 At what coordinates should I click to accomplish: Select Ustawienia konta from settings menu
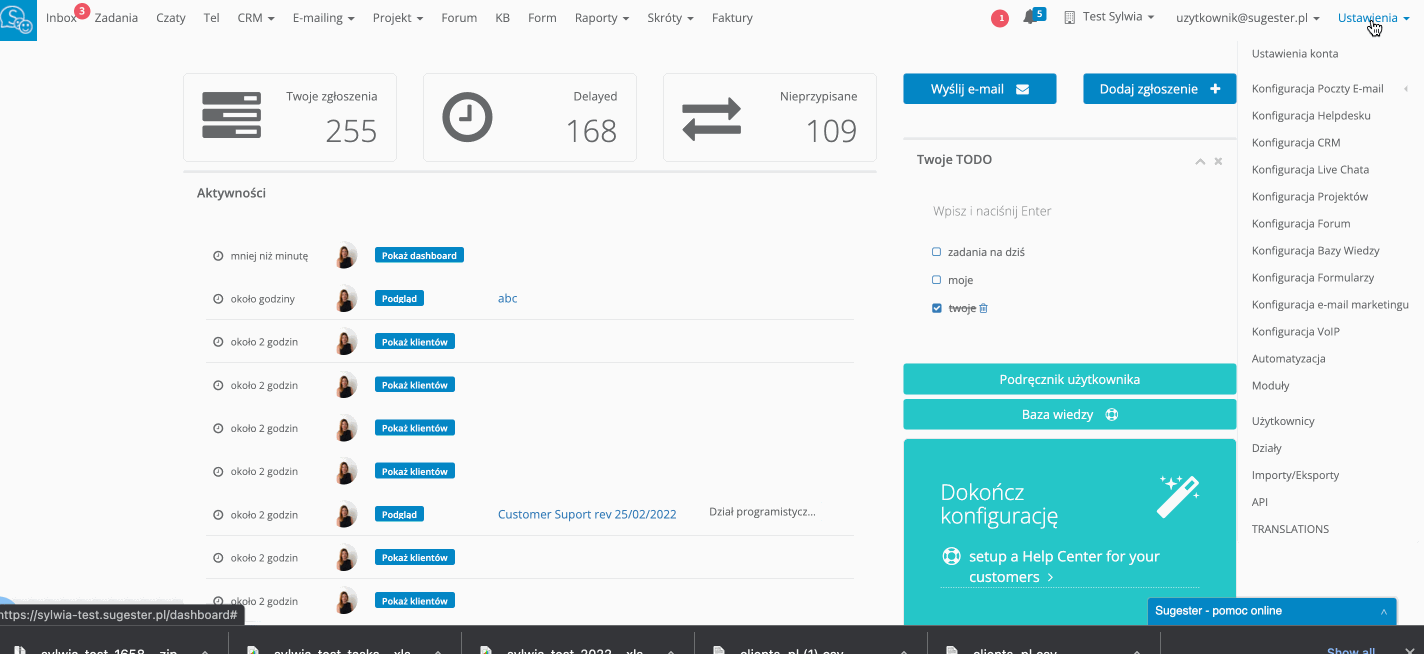[1295, 54]
